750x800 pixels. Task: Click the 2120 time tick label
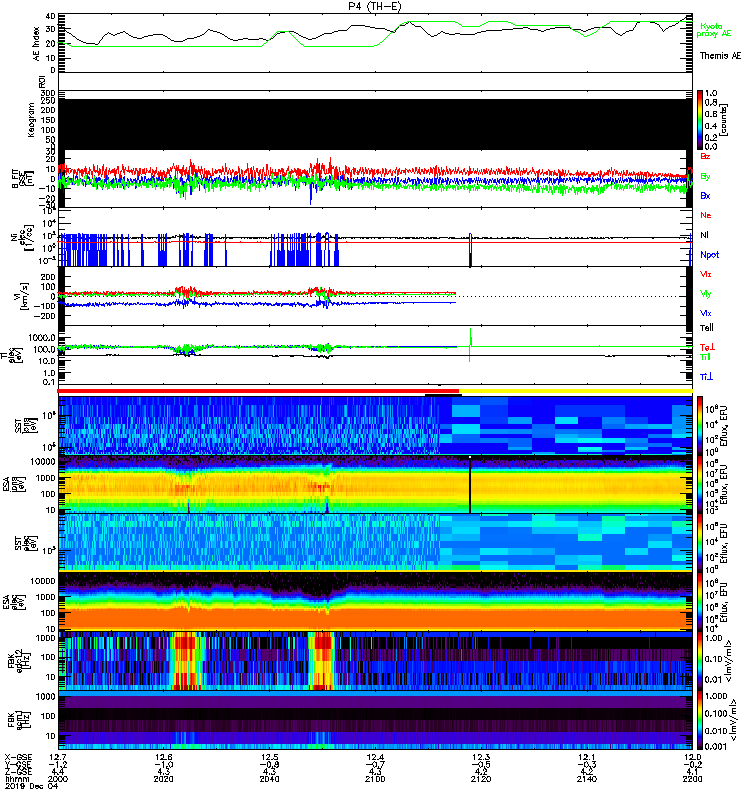(x=481, y=779)
